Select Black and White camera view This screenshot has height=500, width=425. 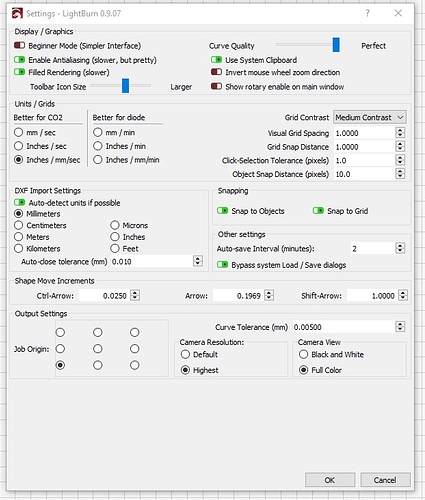pyautogui.click(x=303, y=354)
